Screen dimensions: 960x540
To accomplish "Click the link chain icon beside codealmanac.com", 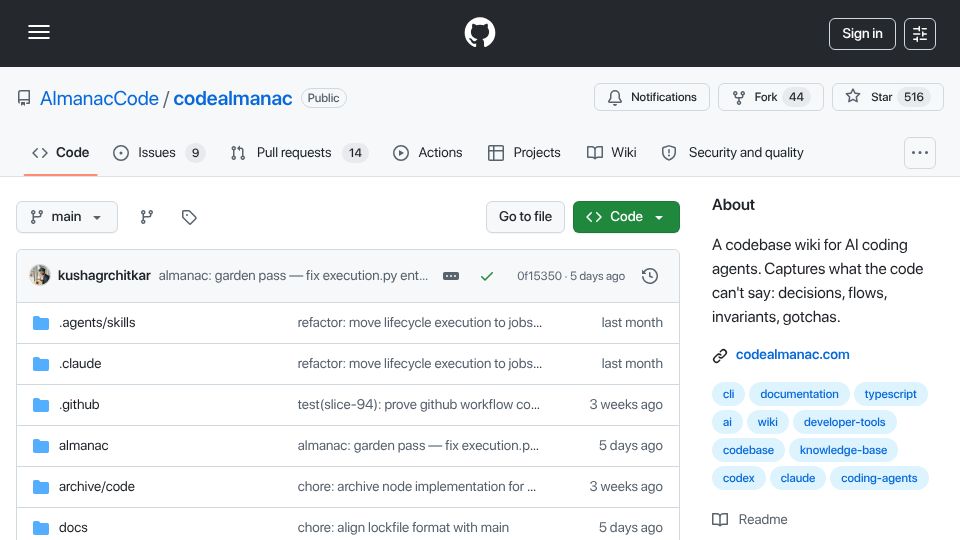I will (x=720, y=356).
